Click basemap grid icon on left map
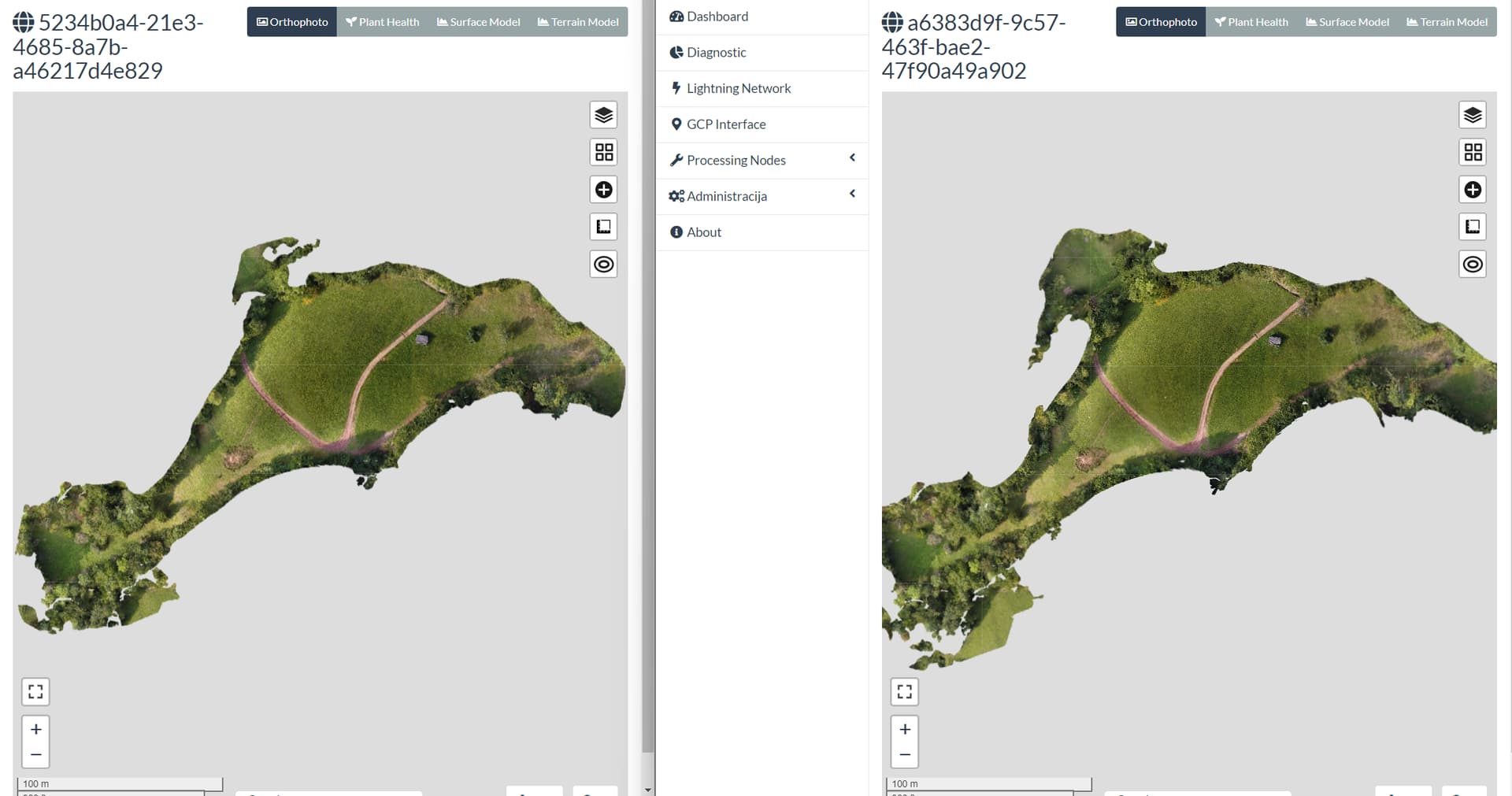Screen dimensions: 1512x796 pos(603,152)
